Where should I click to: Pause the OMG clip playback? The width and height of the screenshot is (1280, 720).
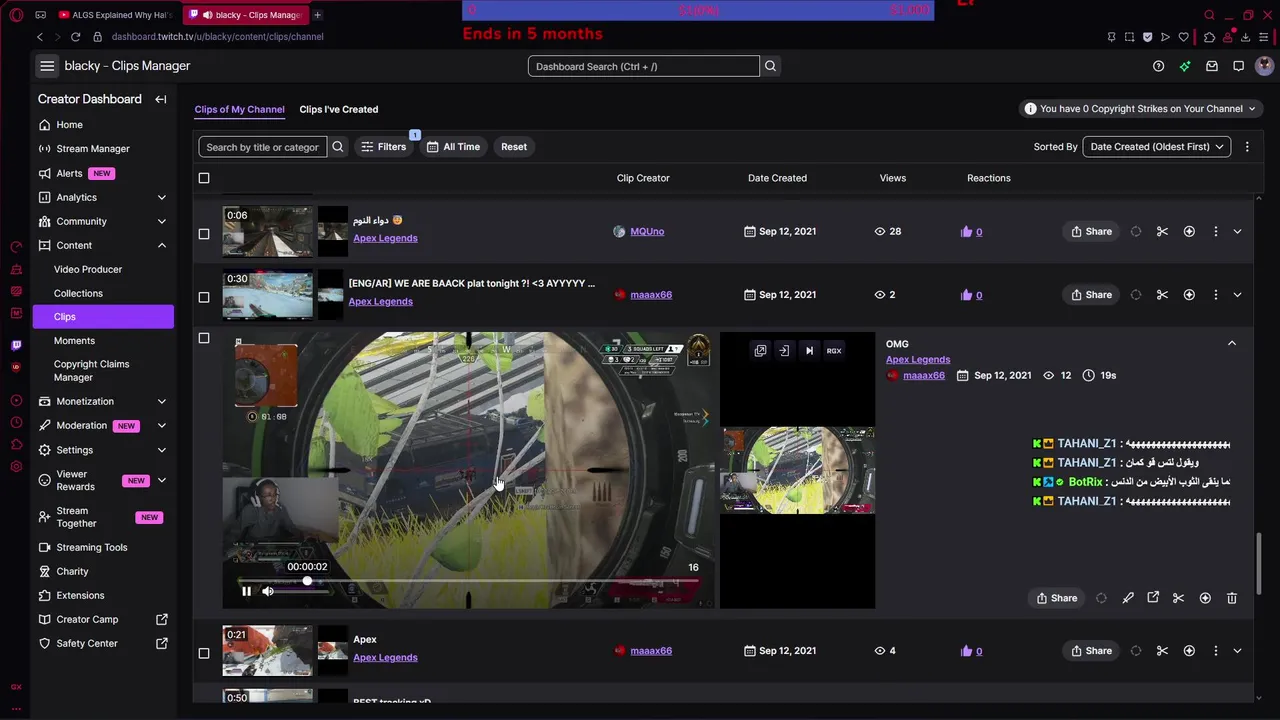[x=246, y=591]
